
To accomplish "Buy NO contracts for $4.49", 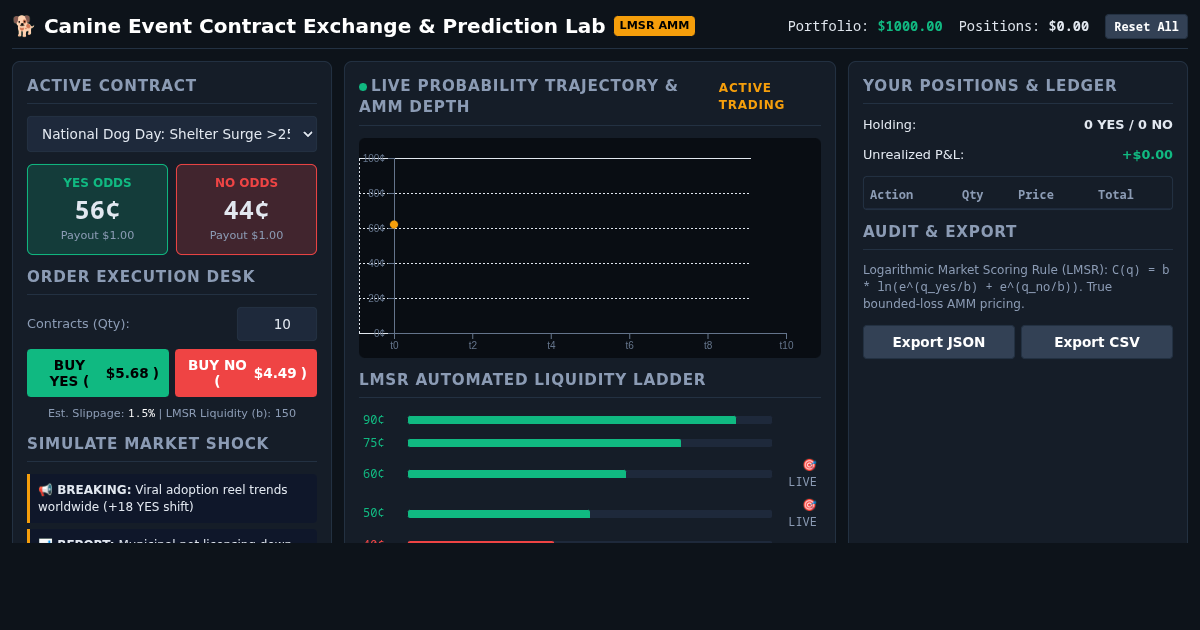I will (x=246, y=373).
